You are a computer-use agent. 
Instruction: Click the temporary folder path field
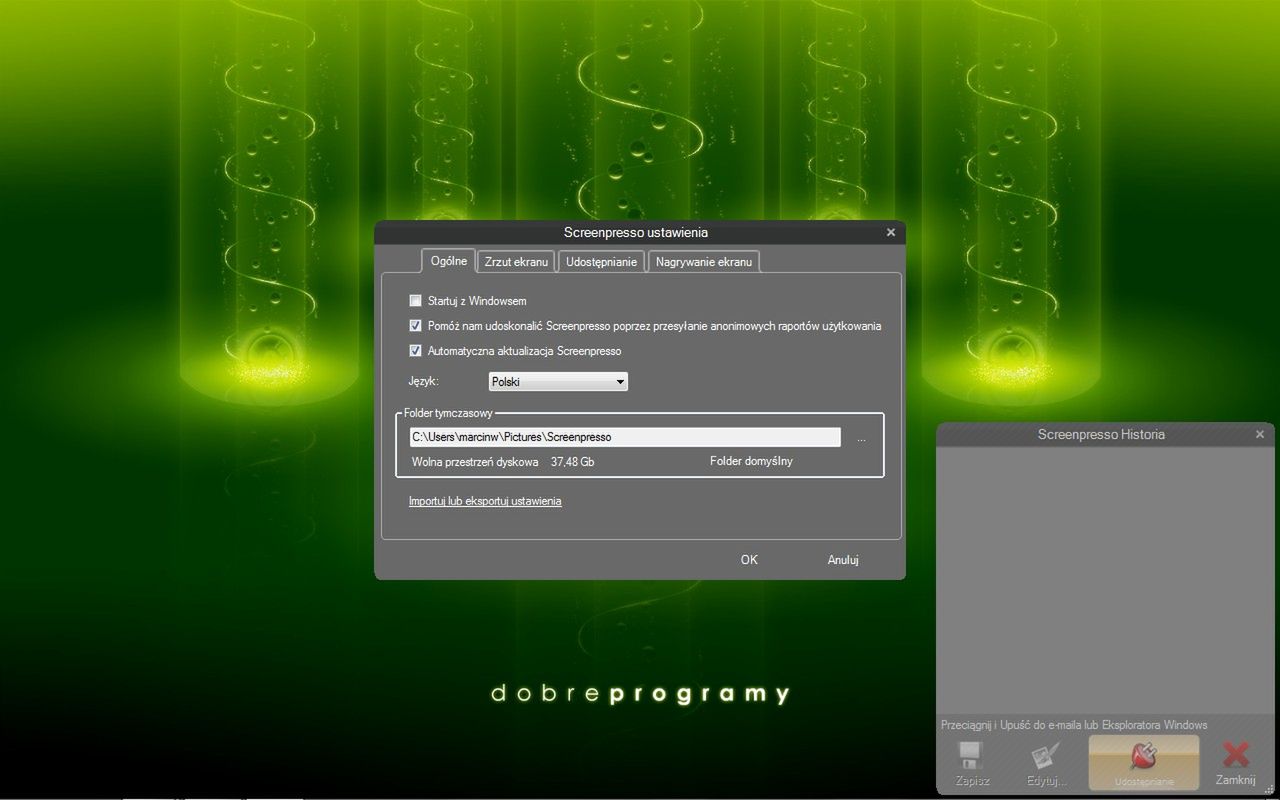[625, 437]
